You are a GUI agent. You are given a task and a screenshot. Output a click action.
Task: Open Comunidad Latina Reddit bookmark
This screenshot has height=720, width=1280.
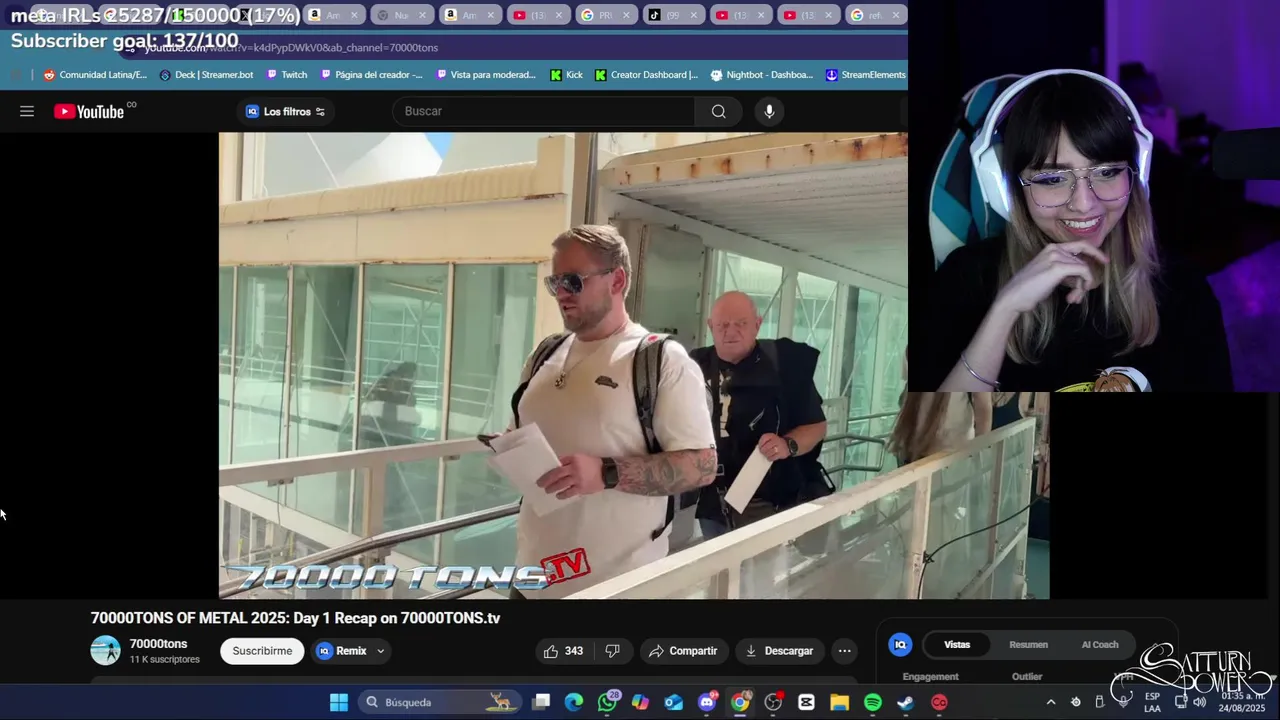tap(95, 74)
